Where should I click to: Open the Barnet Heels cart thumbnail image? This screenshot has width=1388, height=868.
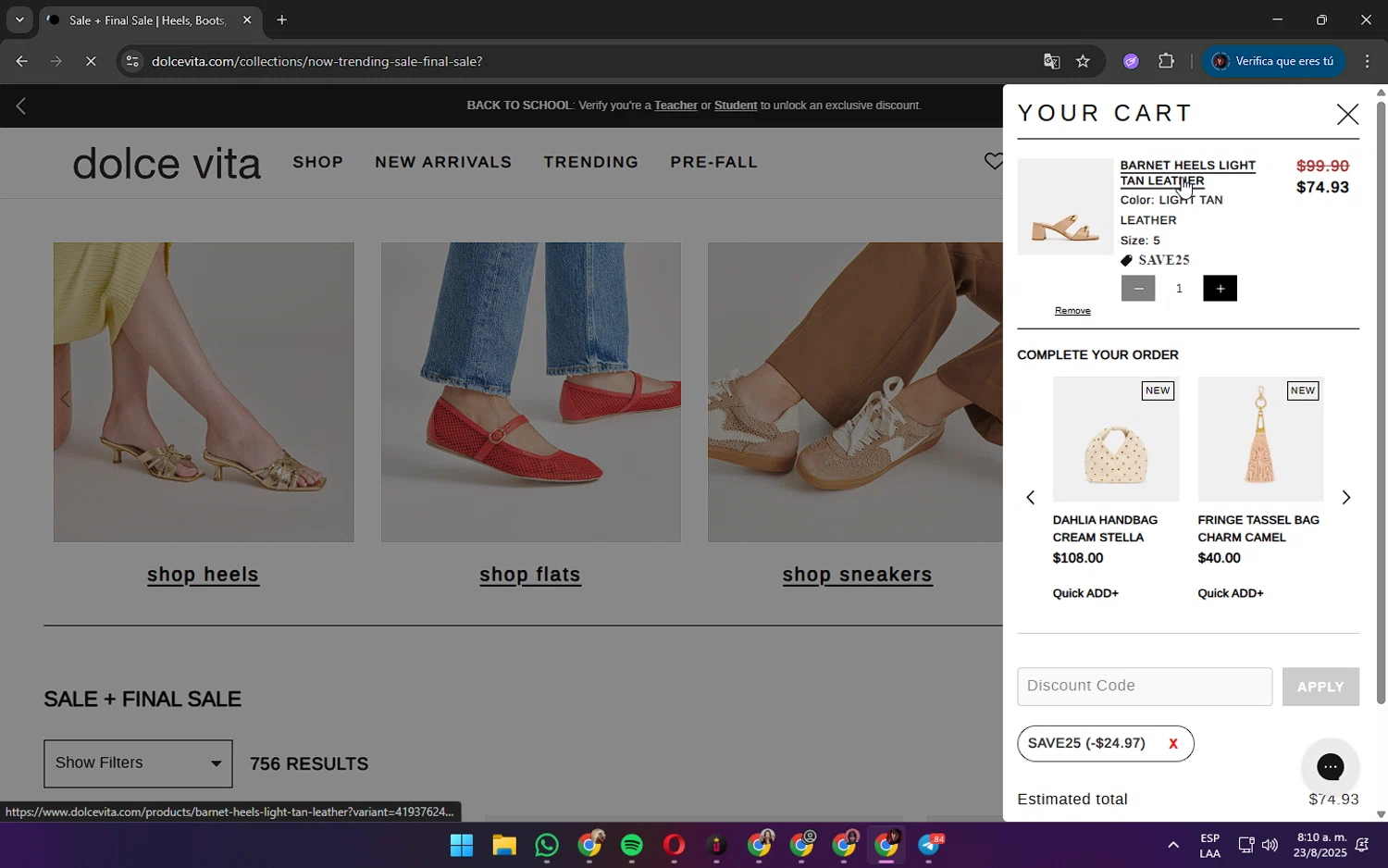point(1065,206)
